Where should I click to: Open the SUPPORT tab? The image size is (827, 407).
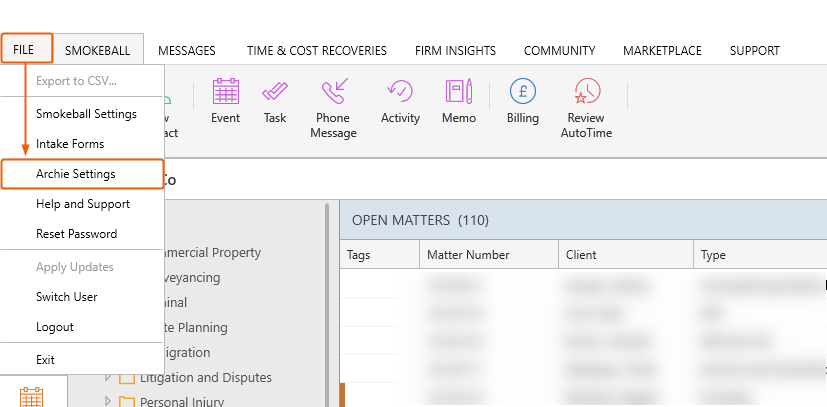(x=754, y=51)
